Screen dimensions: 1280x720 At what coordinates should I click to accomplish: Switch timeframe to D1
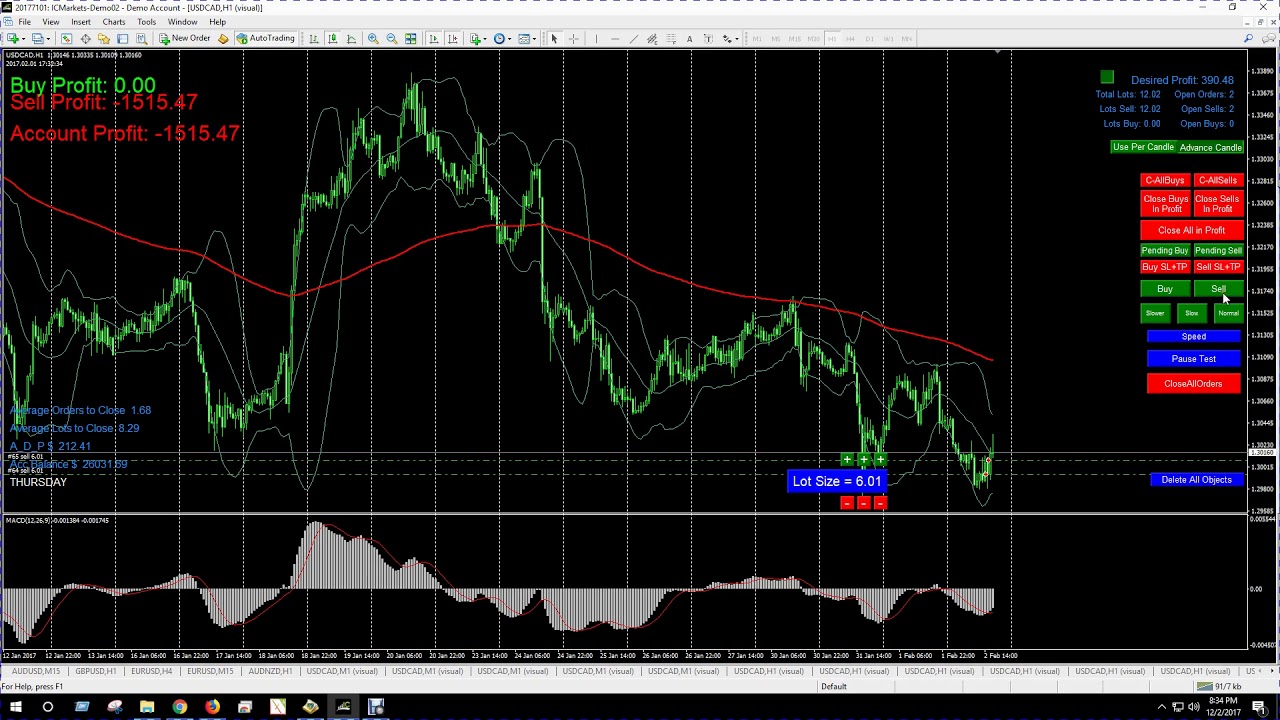869,38
